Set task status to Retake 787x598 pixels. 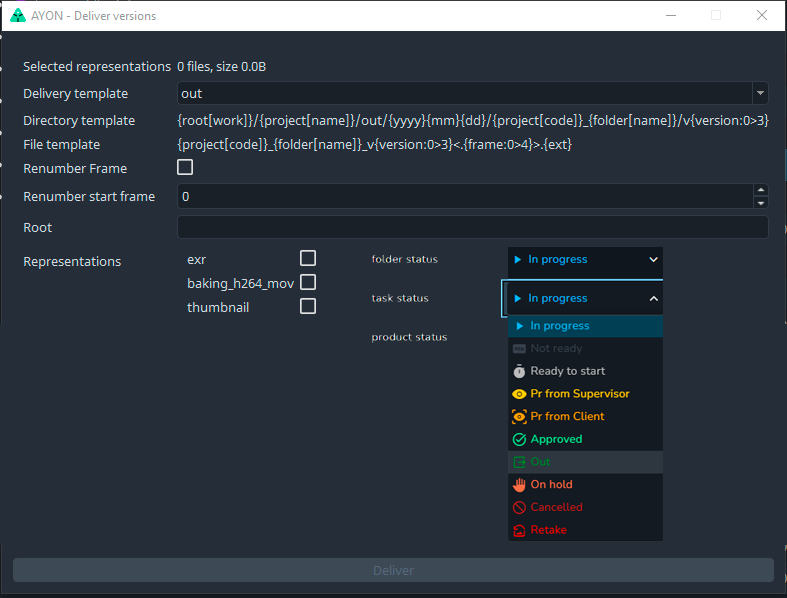[585, 530]
